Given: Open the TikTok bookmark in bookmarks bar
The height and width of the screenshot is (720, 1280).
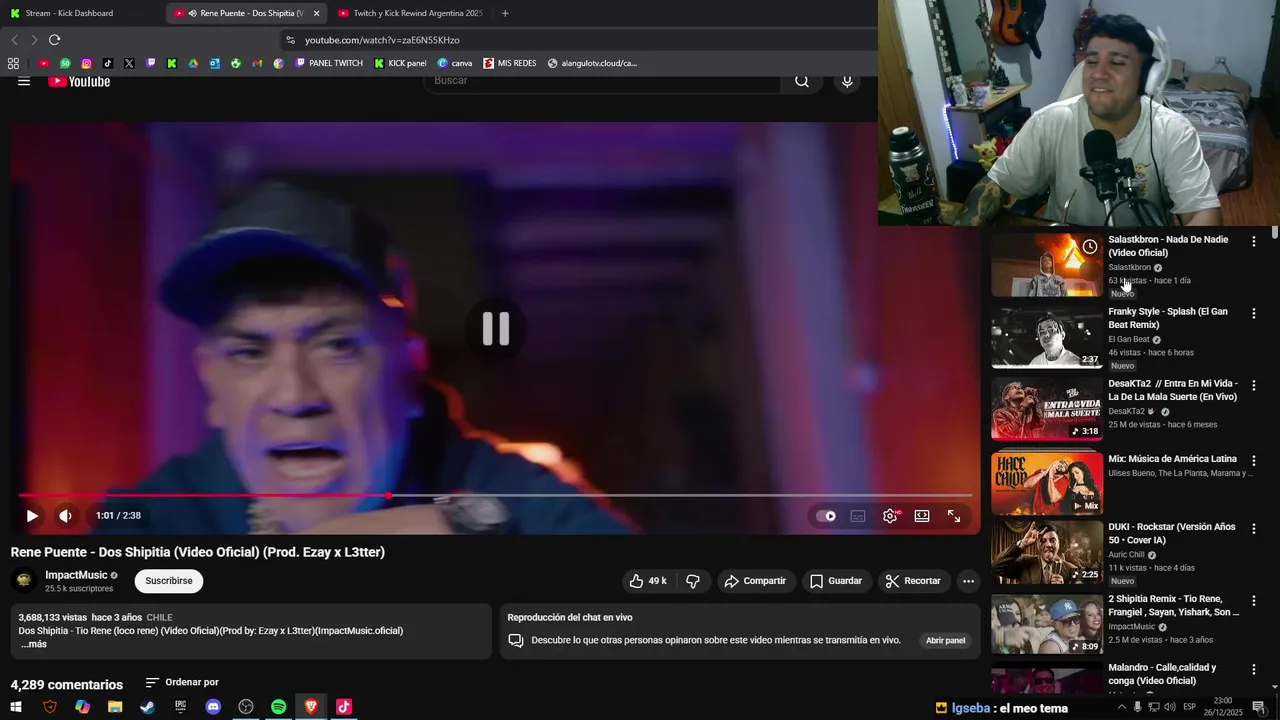Looking at the screenshot, I should click(108, 63).
